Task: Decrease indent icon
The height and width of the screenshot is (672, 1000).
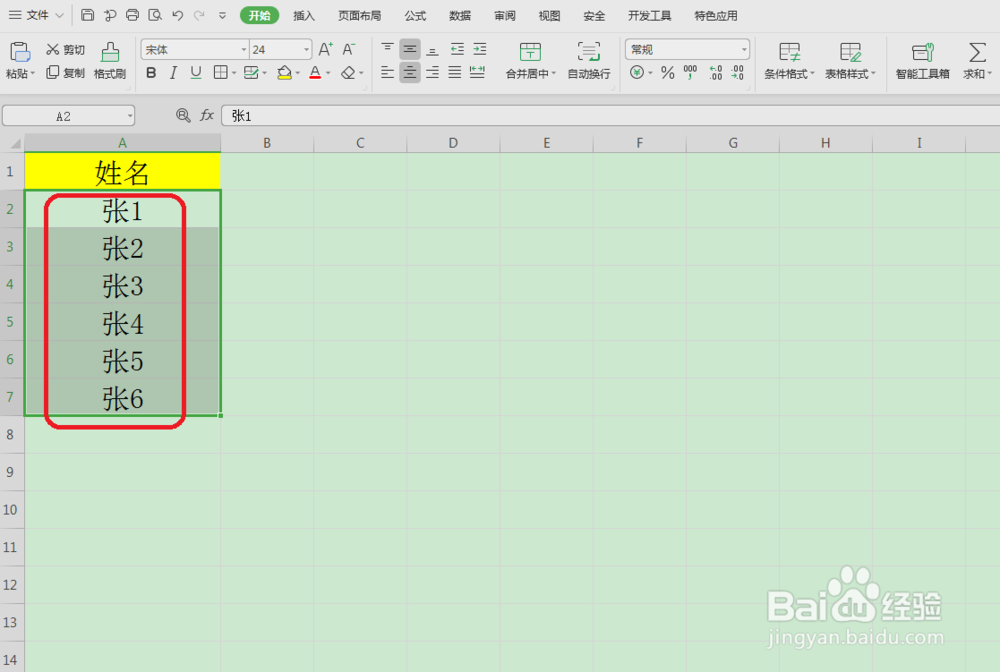Action: tap(457, 49)
